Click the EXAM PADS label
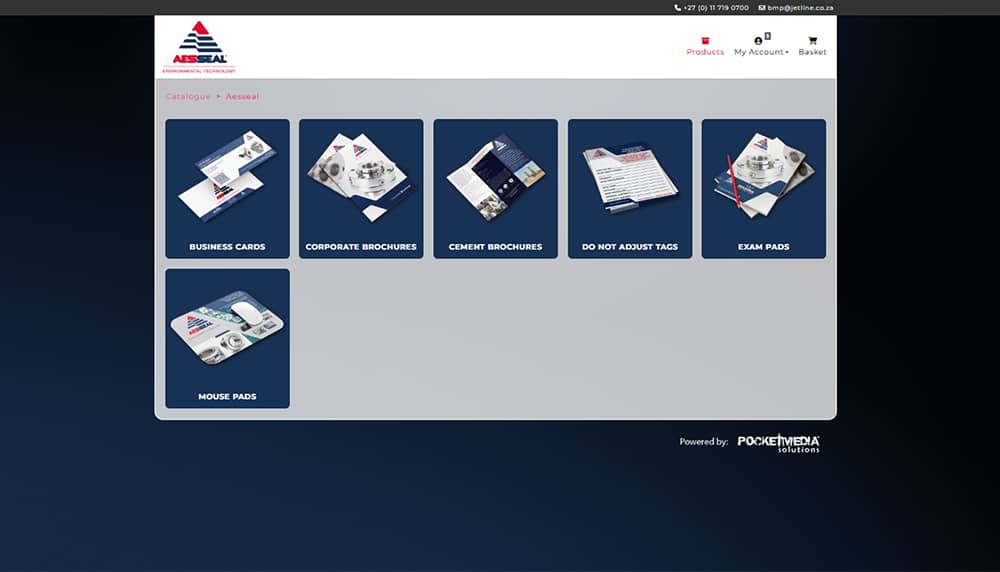1000x572 pixels. point(763,247)
